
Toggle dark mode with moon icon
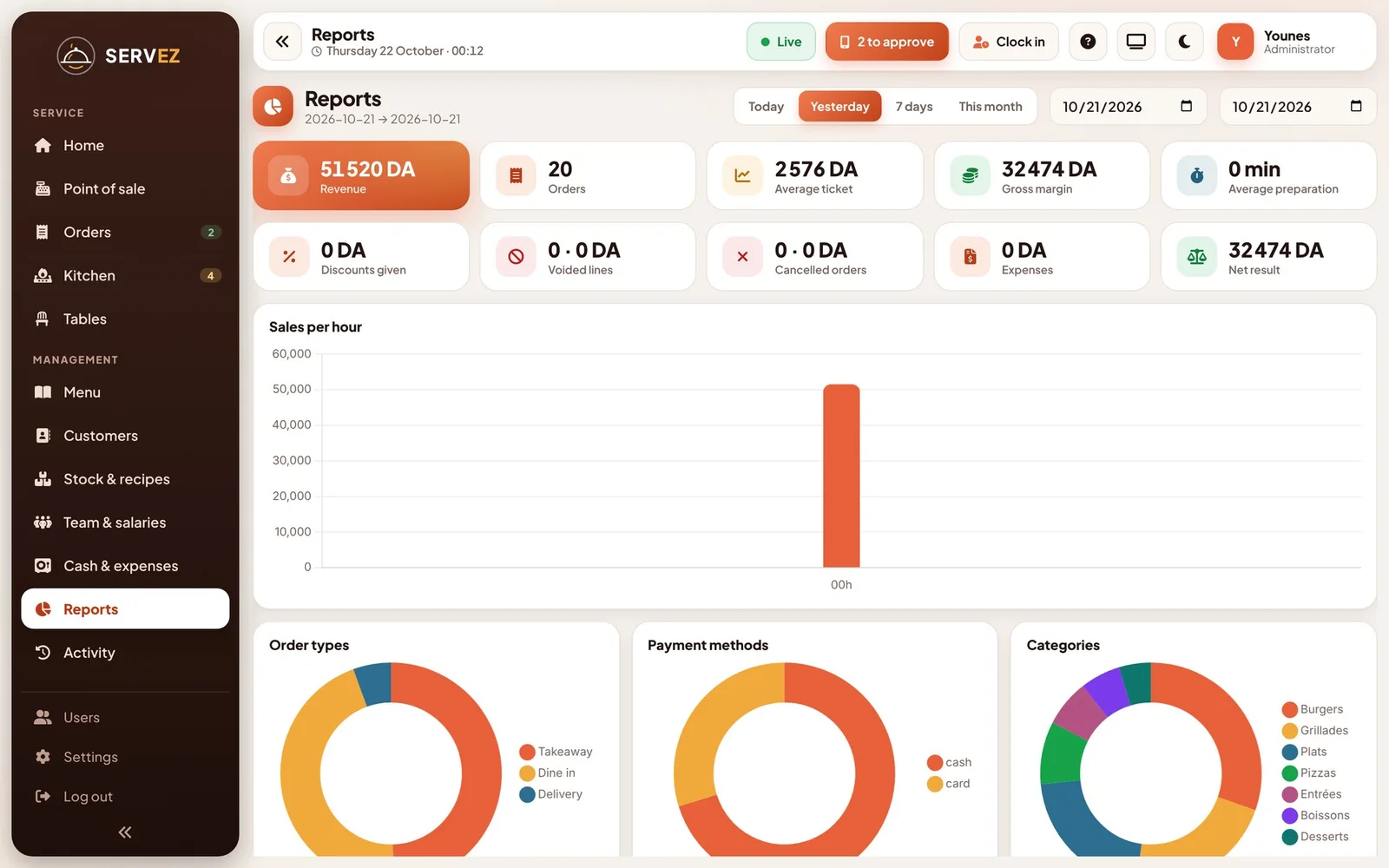pos(1184,42)
